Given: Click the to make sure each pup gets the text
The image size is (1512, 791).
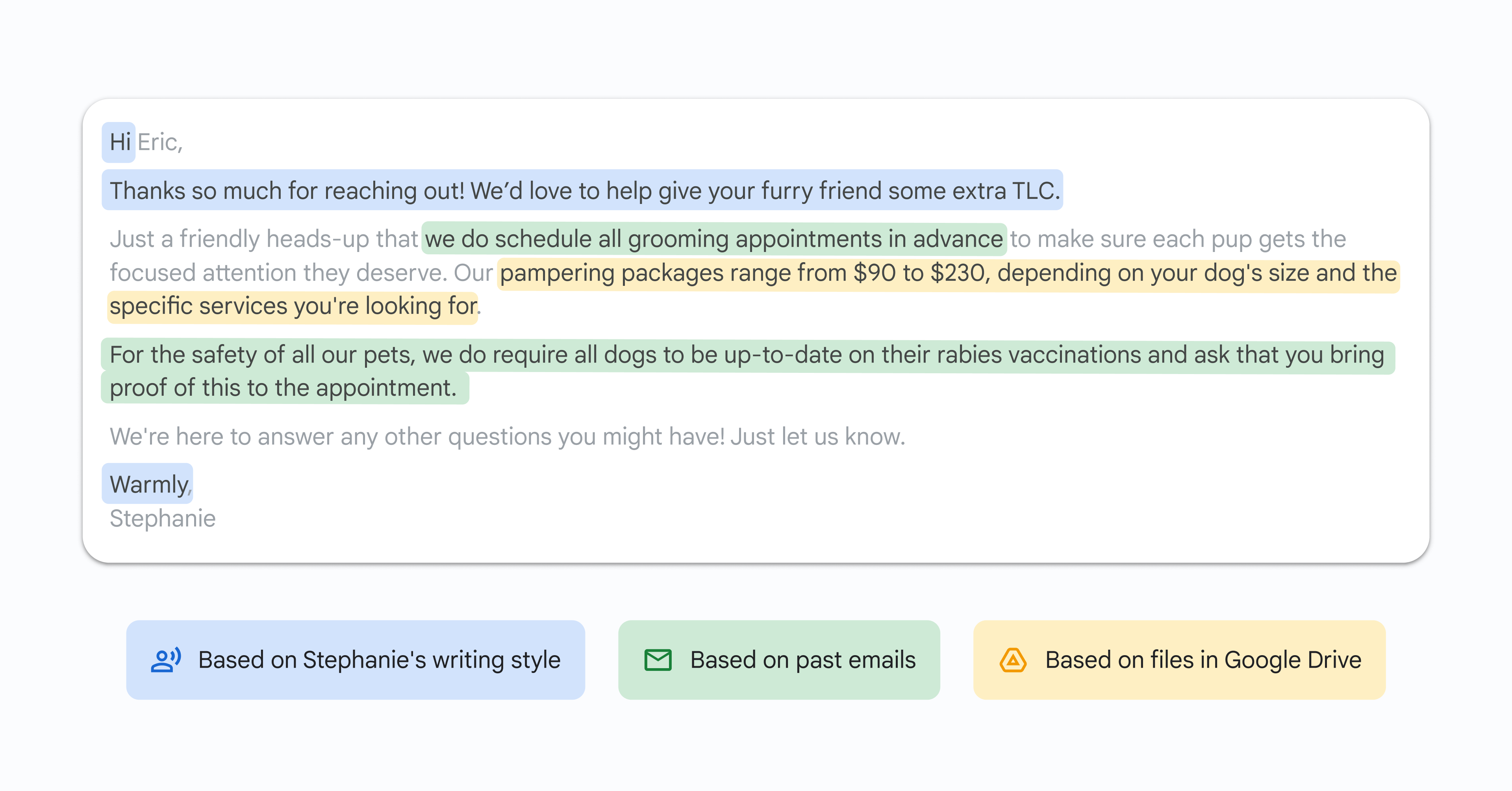Looking at the screenshot, I should pos(1177,239).
